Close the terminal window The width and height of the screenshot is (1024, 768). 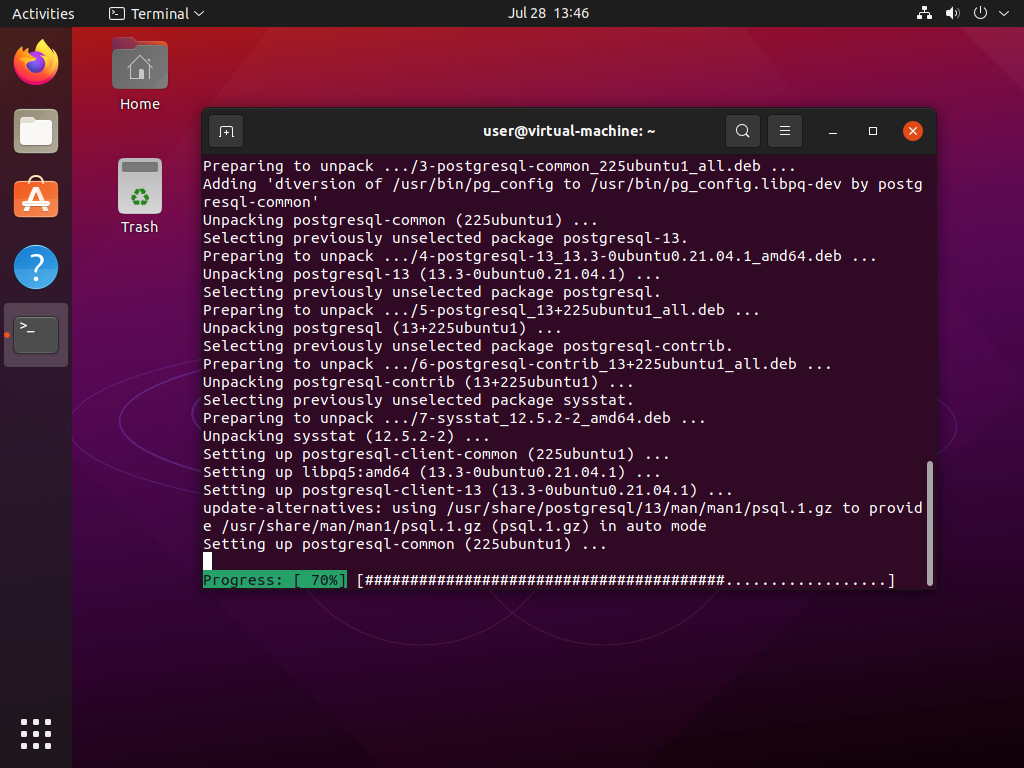912,131
